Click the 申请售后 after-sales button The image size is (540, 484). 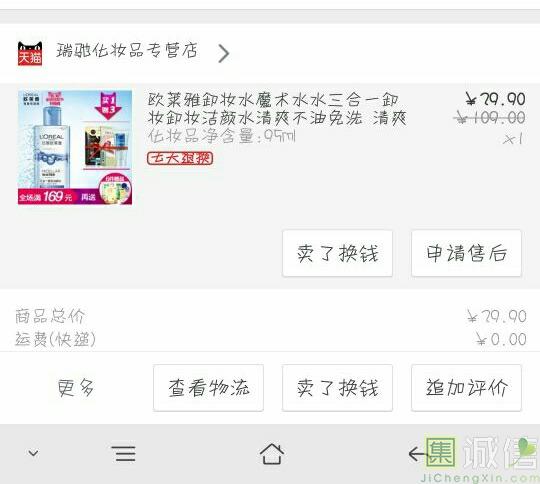(466, 253)
